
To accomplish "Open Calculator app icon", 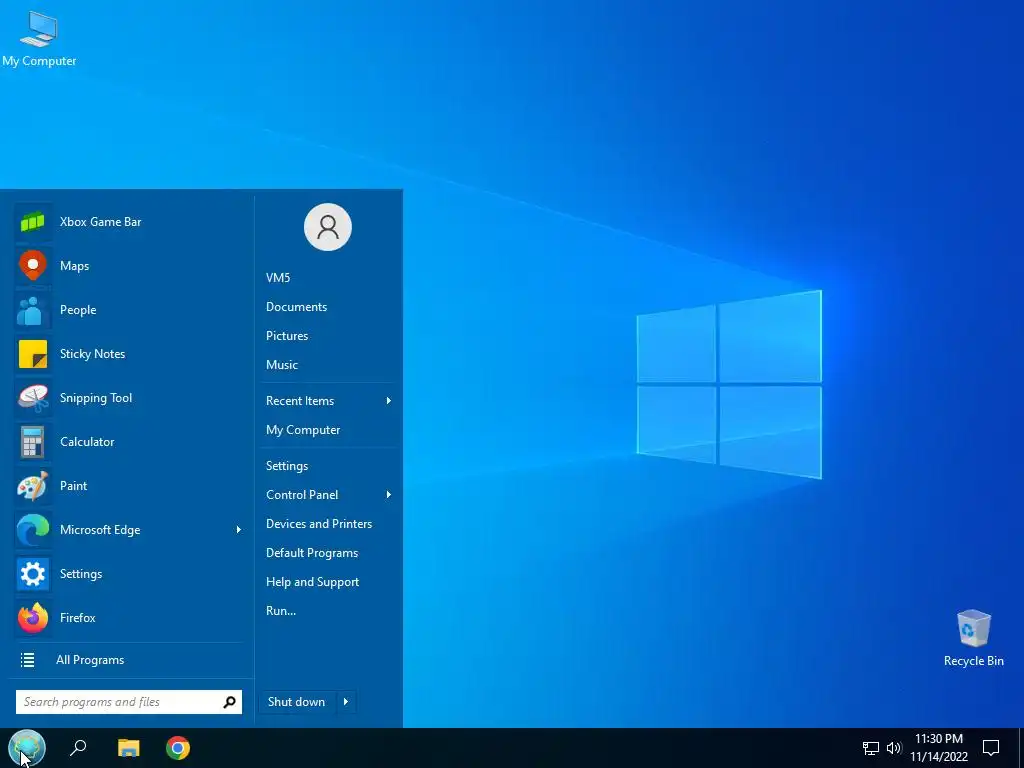I will pyautogui.click(x=33, y=442).
